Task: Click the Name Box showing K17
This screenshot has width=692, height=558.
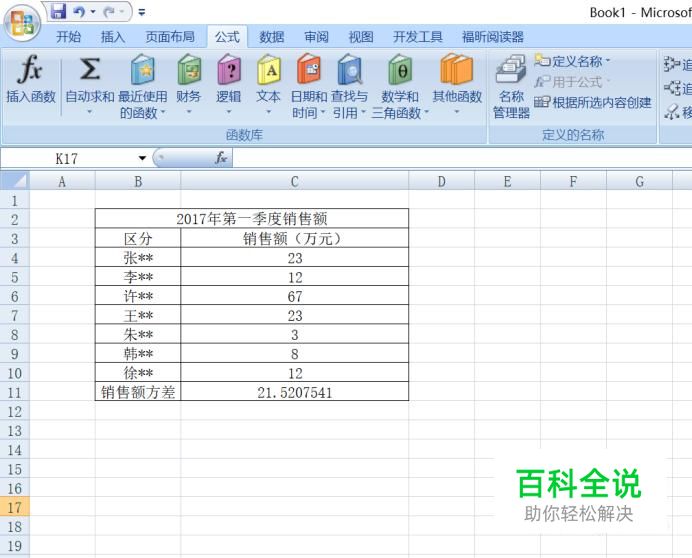Action: click(67, 158)
